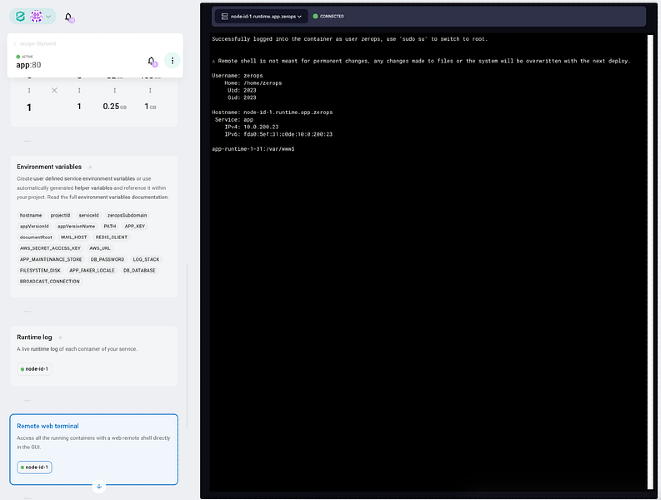Select the PATH variable chip
Screen dimensions: 661x500
click(110, 226)
